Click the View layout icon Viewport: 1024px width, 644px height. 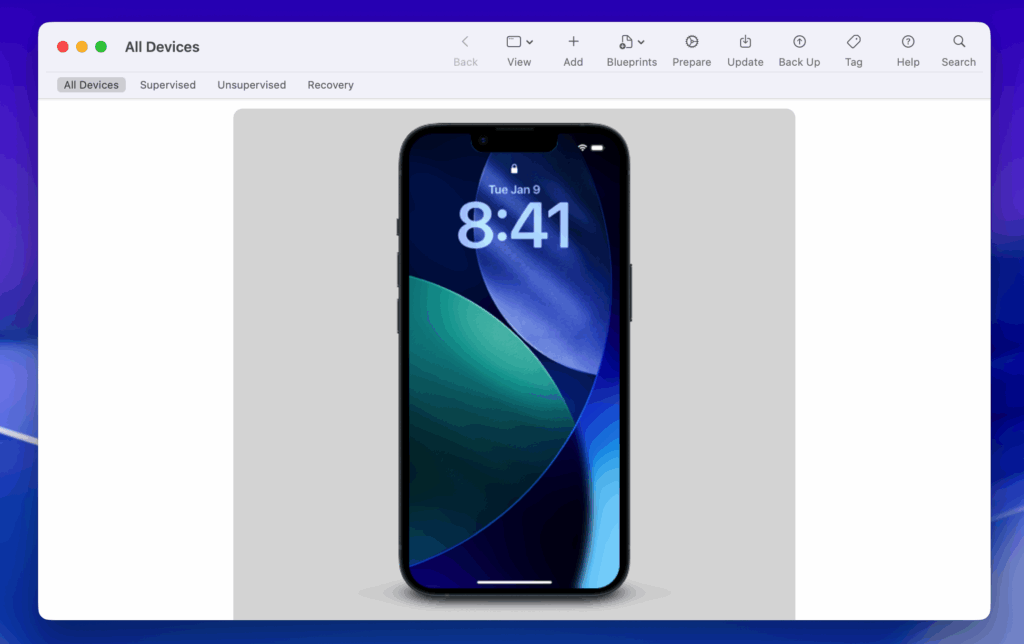pos(514,42)
